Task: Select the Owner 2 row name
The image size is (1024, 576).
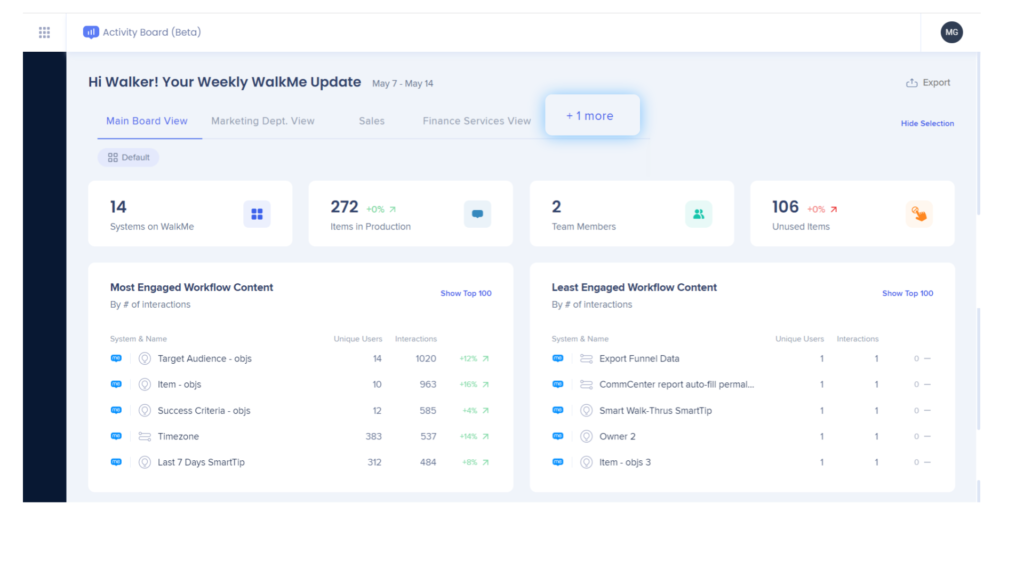Action: point(617,436)
